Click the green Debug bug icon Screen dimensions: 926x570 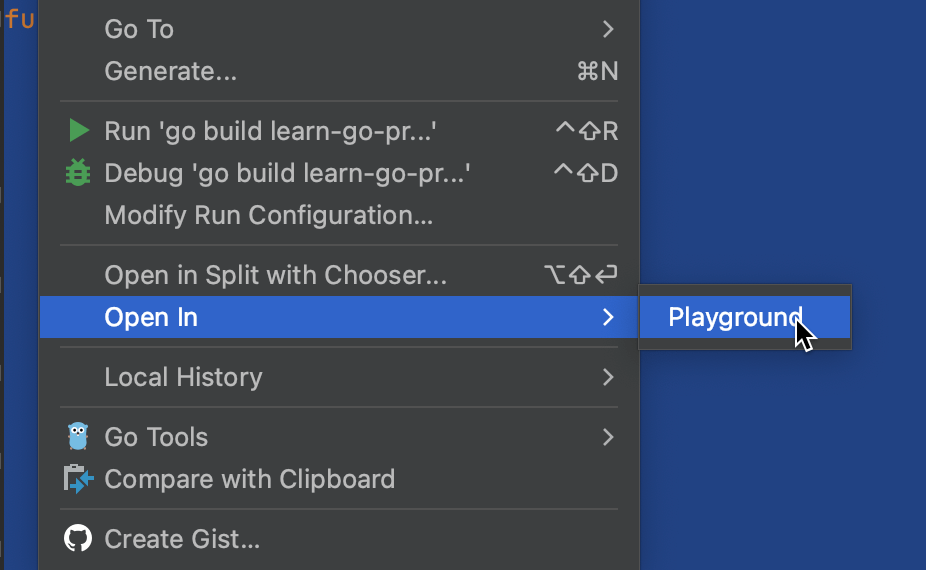coord(78,174)
